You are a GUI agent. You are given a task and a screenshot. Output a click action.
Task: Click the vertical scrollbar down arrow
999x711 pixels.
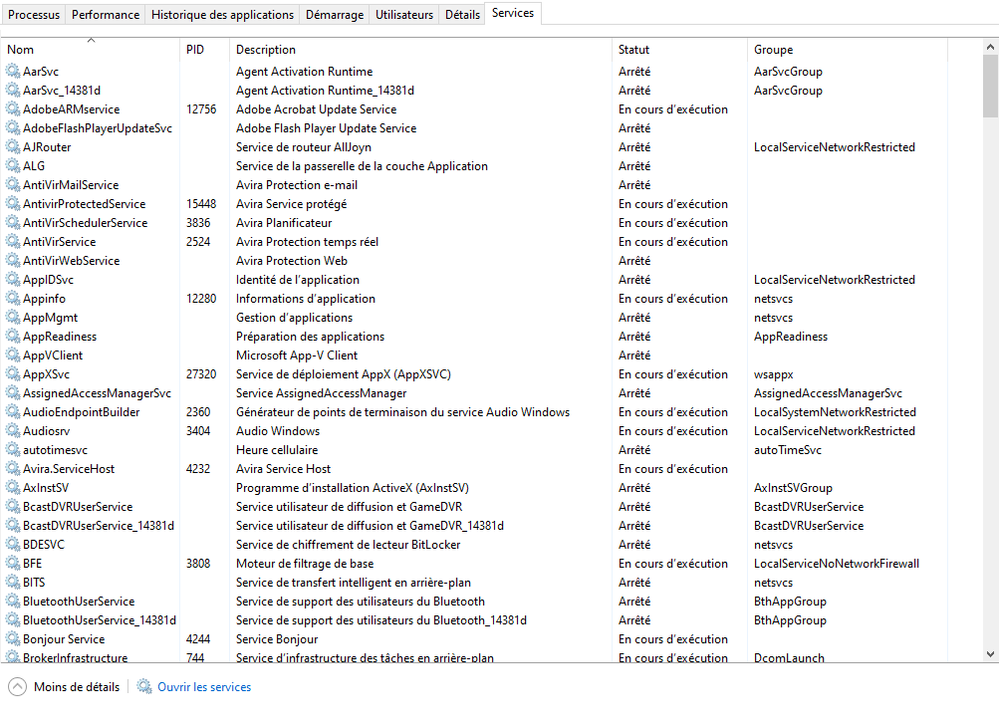tap(990, 654)
